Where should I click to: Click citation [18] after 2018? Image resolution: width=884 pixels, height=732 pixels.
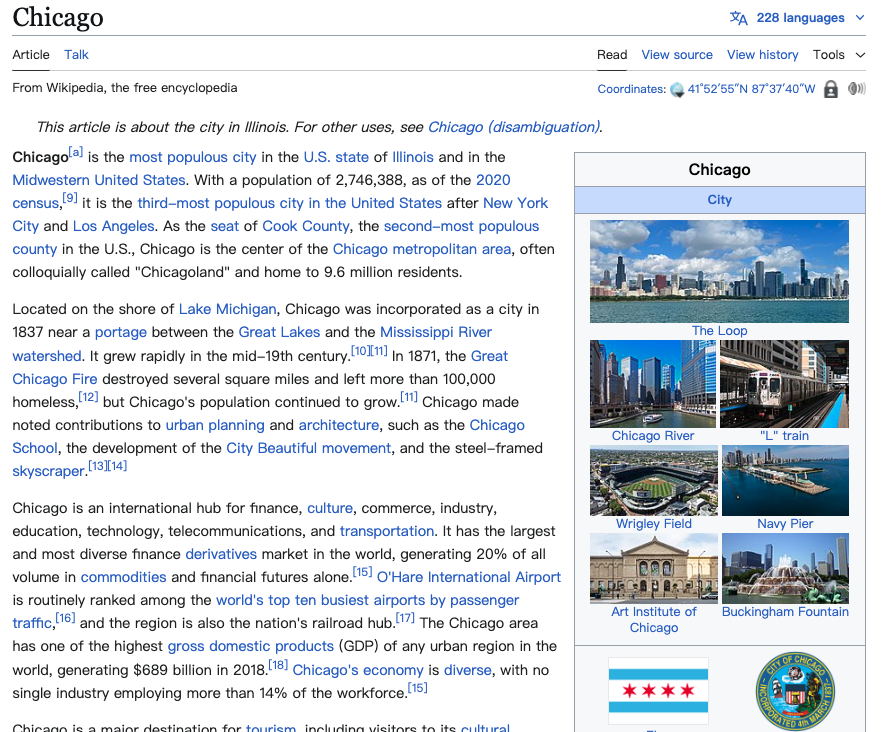277,665
